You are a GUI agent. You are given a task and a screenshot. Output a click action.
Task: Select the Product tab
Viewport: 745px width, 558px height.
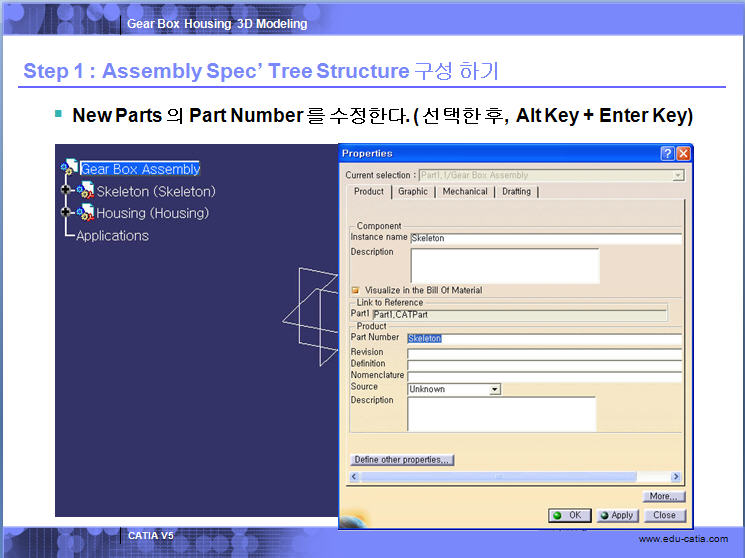[x=368, y=192]
